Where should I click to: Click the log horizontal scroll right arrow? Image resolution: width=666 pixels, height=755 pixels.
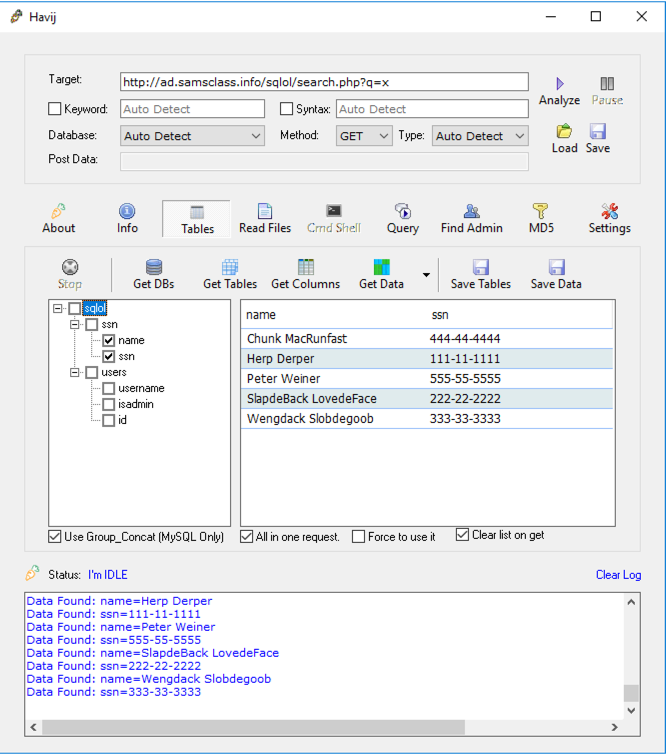(x=614, y=727)
